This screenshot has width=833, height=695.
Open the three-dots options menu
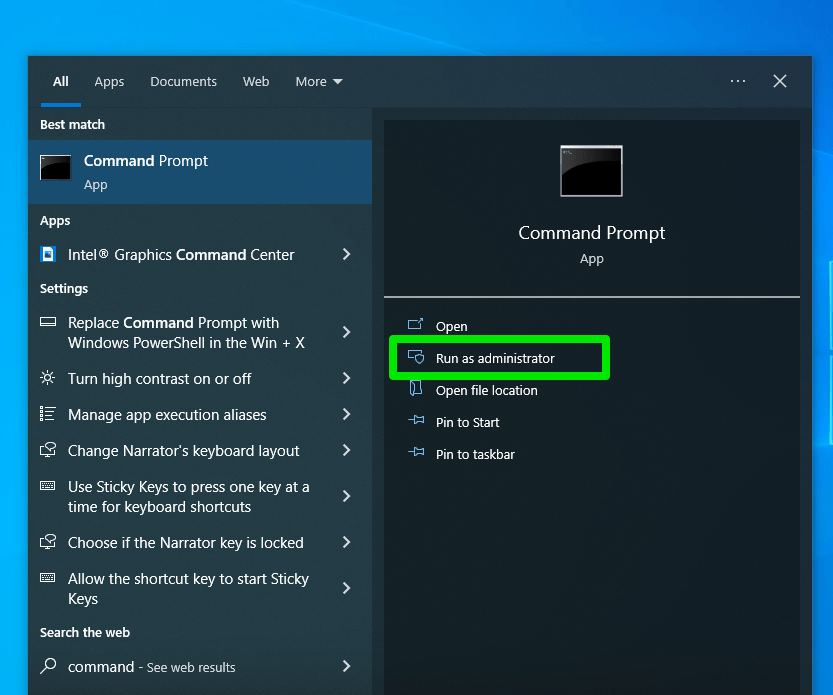(x=738, y=82)
